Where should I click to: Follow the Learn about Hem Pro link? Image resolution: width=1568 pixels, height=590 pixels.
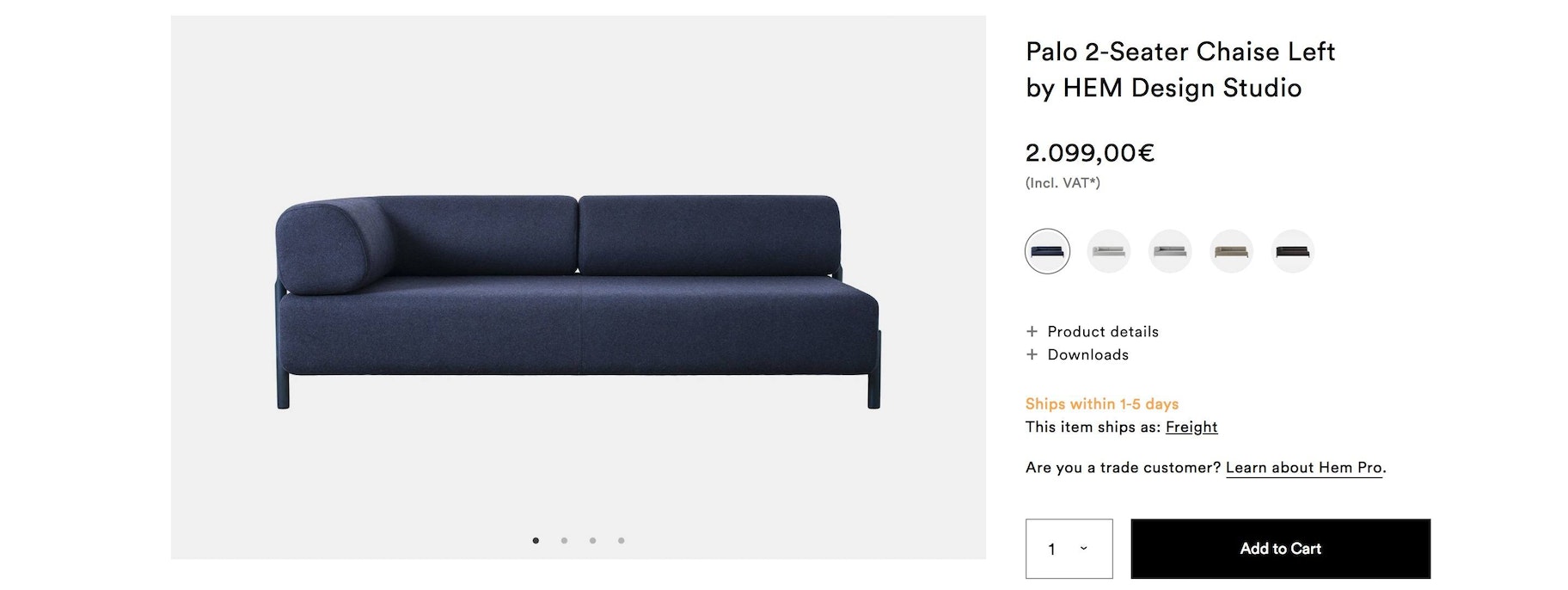[1303, 468]
